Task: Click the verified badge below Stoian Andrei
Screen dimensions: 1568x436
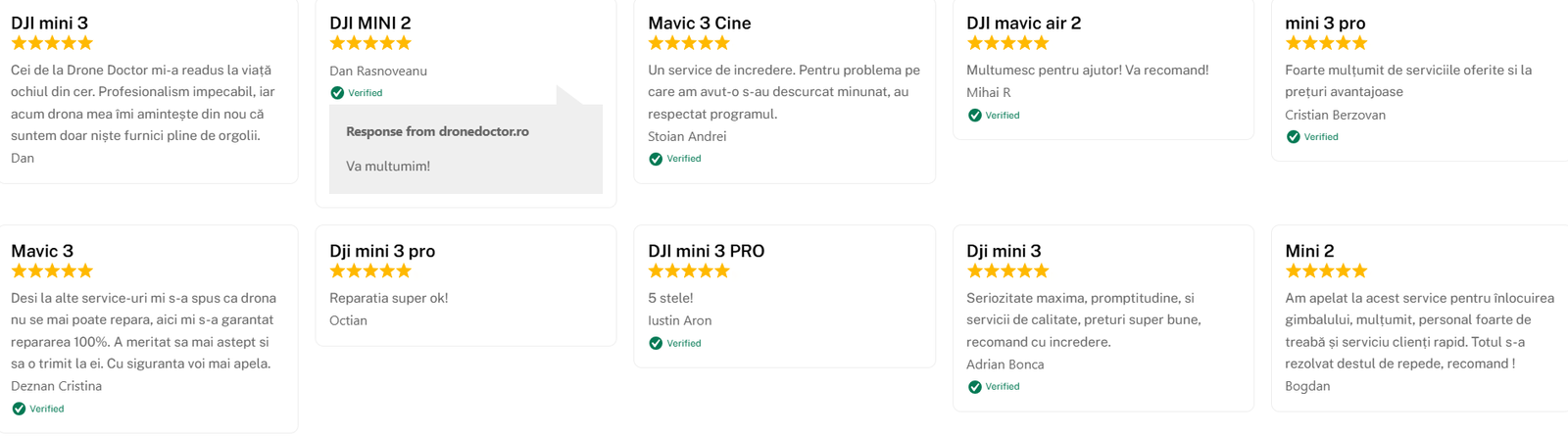Action: [656, 159]
